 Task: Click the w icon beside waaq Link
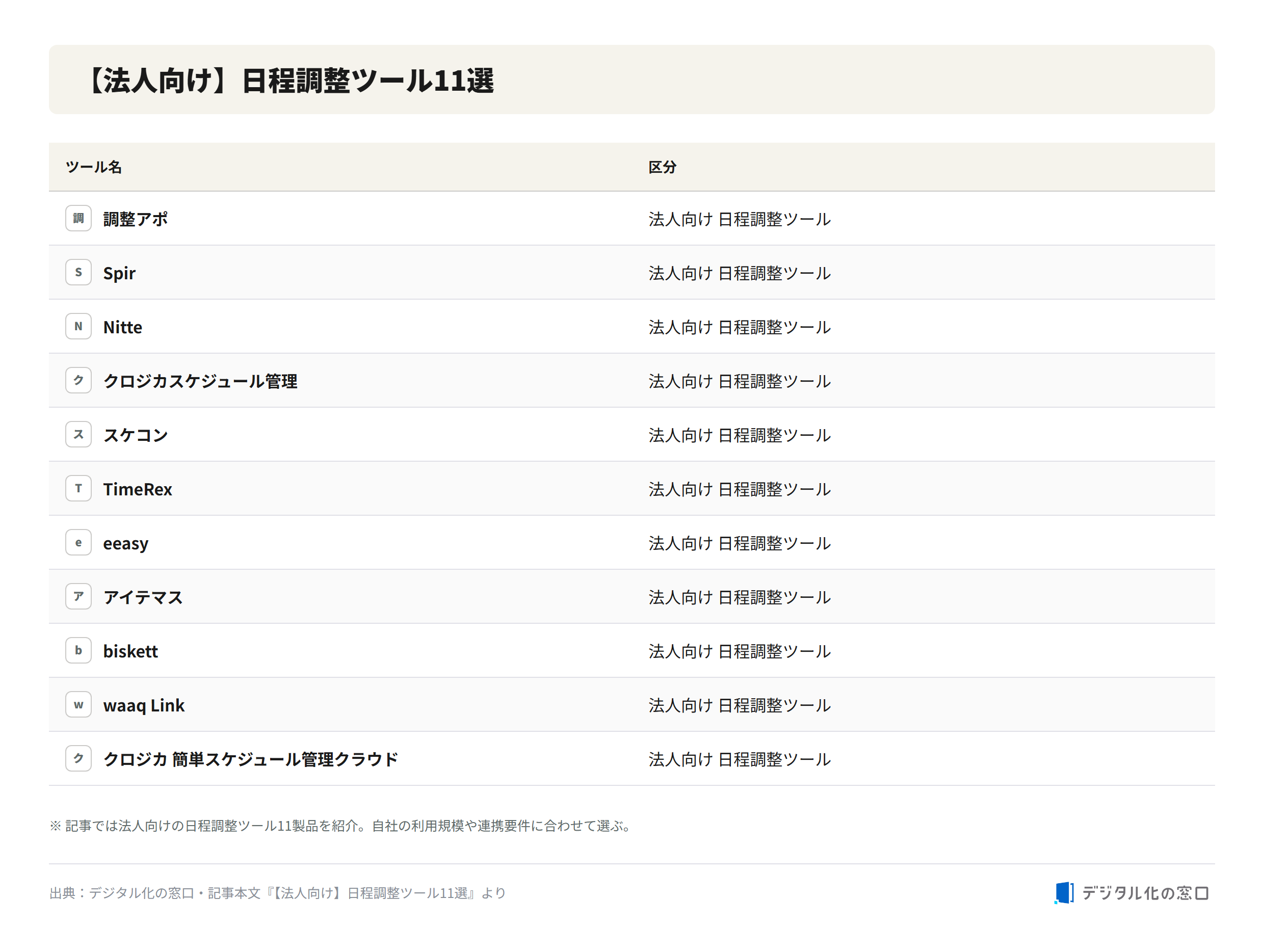(x=78, y=704)
